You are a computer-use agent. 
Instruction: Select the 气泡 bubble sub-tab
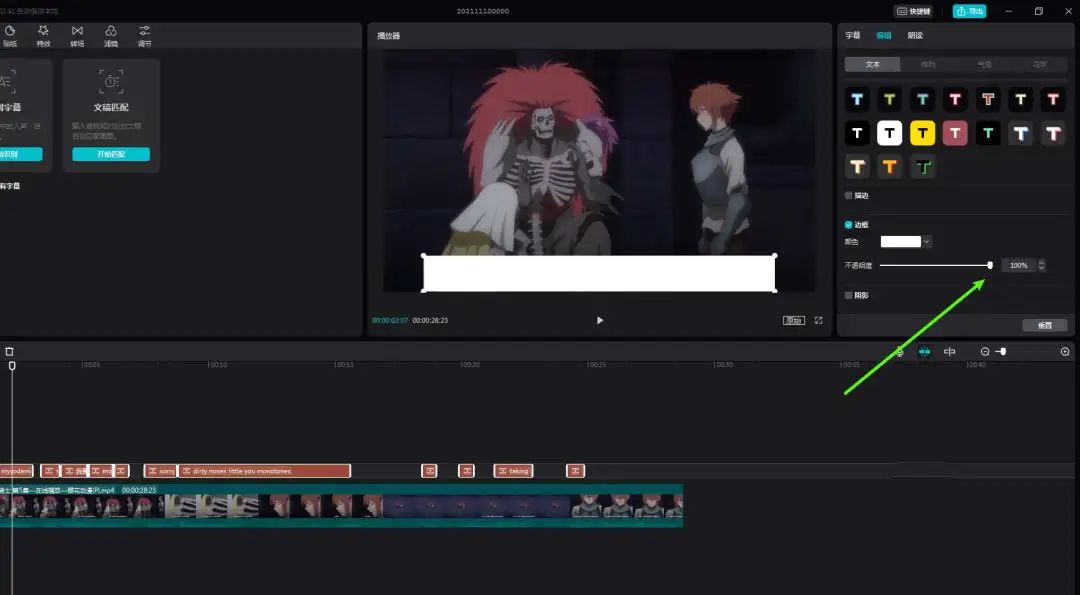point(984,64)
